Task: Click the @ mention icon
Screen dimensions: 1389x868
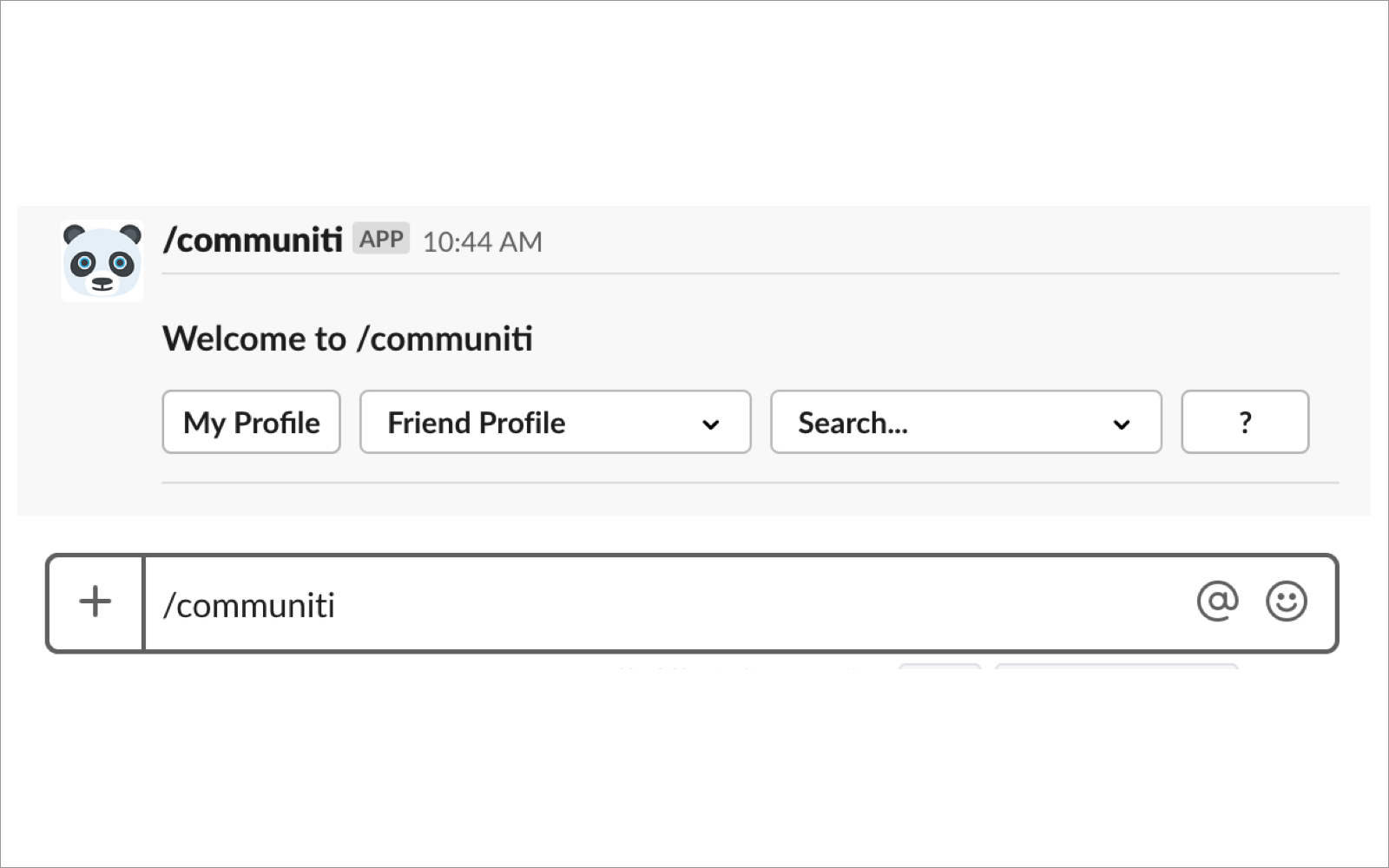Action: pyautogui.click(x=1217, y=602)
